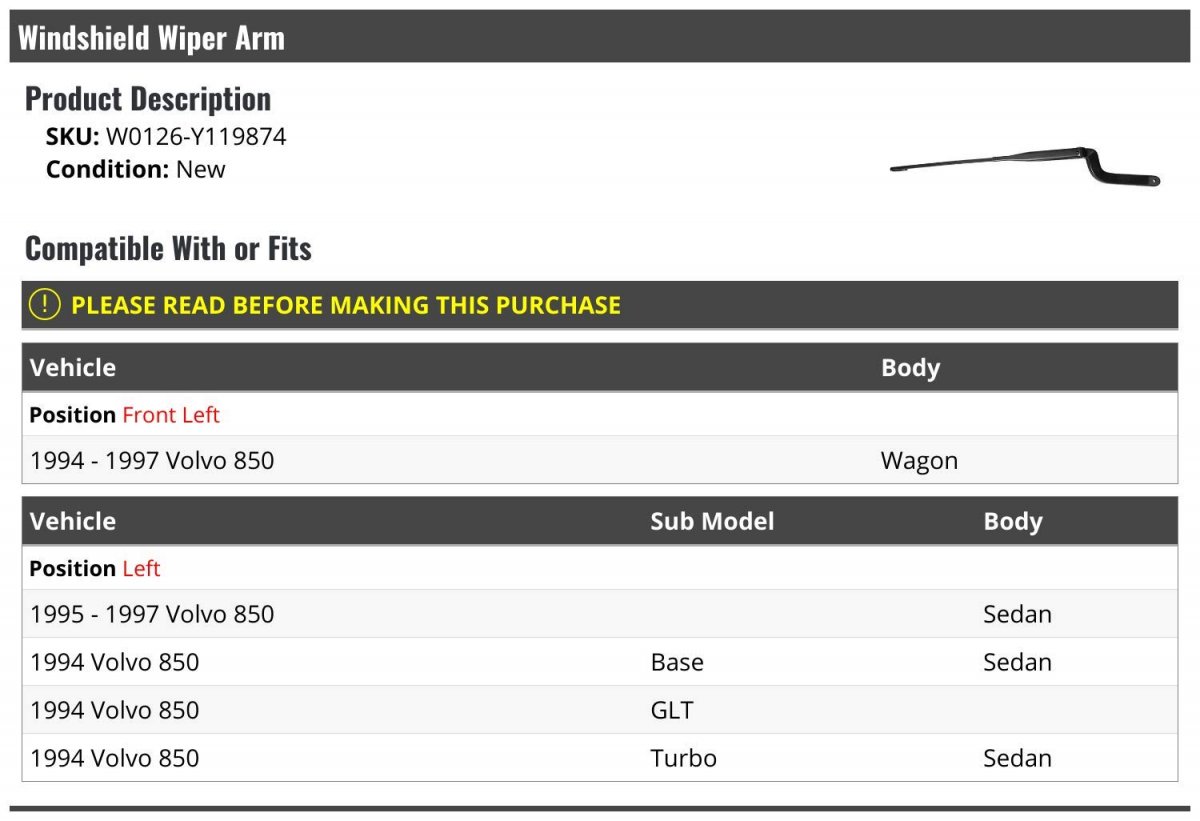1200x821 pixels.
Task: Click the yellow exclamation warning icon
Action: (x=45, y=305)
